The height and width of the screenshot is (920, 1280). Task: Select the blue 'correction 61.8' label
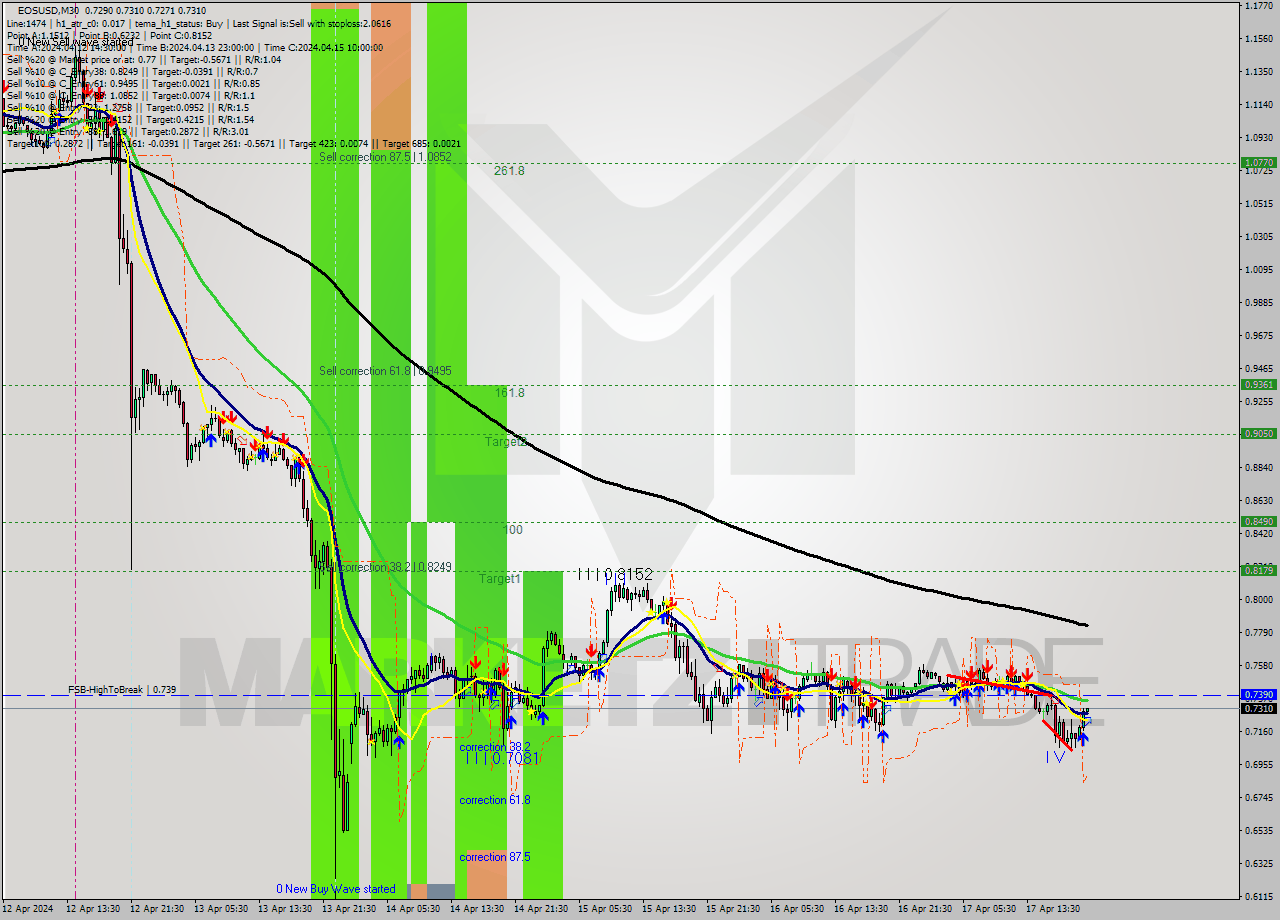tap(495, 800)
